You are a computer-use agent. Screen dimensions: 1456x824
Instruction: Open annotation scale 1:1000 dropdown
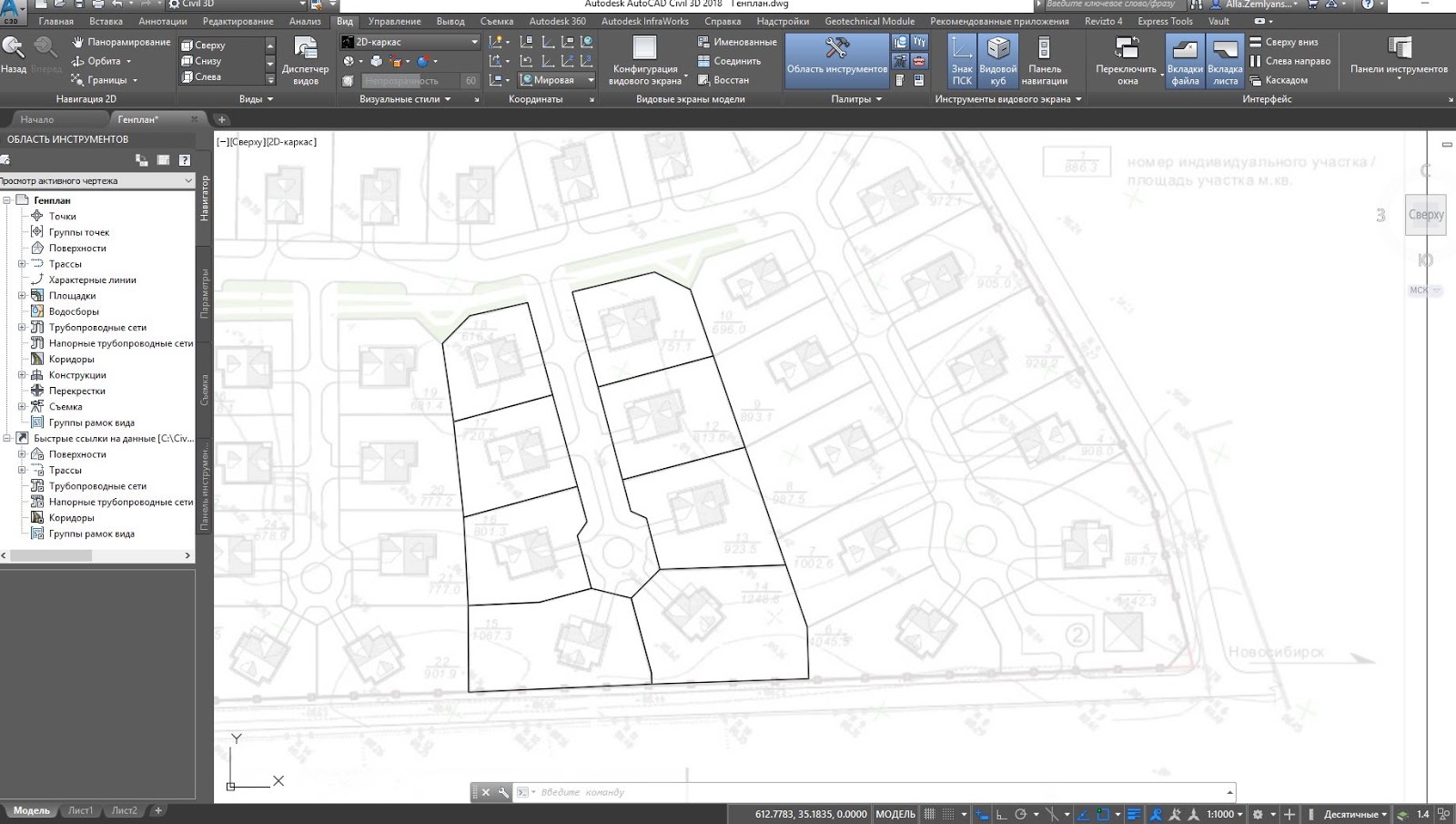tap(1226, 814)
